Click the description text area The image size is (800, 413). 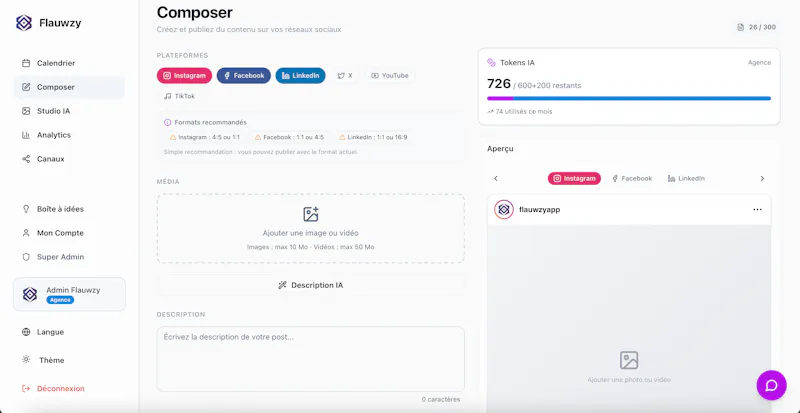tap(311, 359)
